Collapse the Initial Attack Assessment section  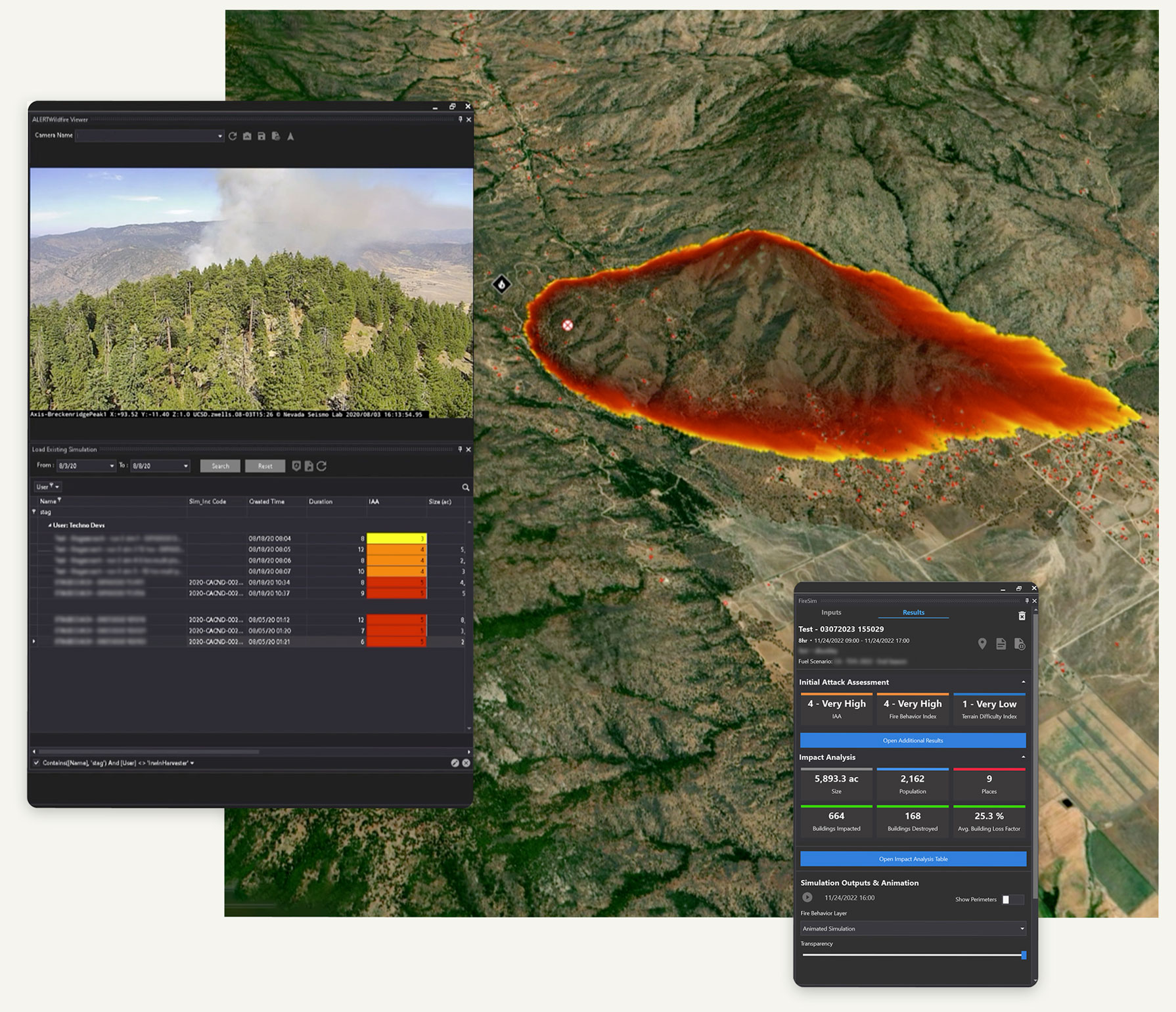(x=1023, y=682)
